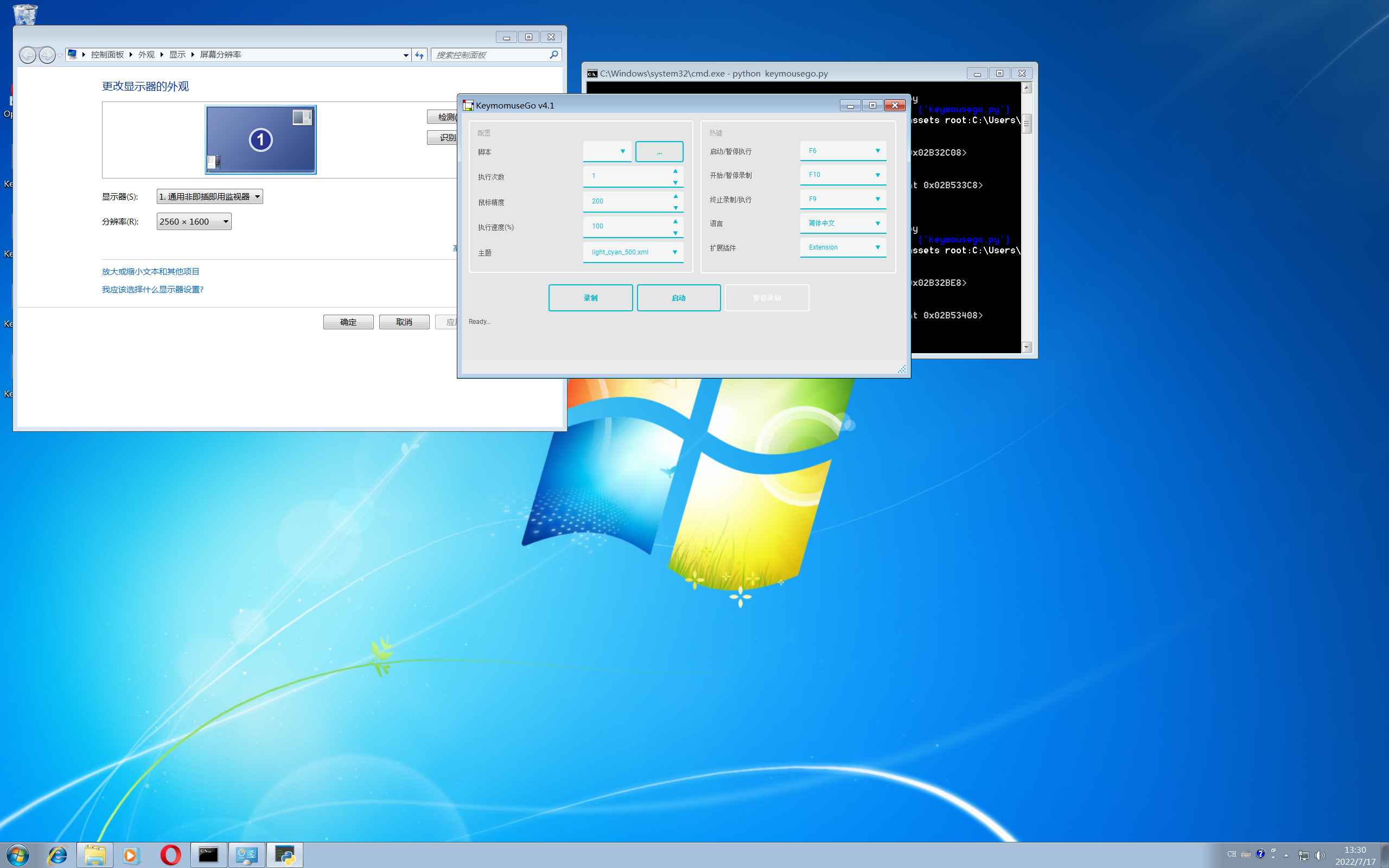The width and height of the screenshot is (1389, 868).
Task: Decrease execution count (执行次数) down arrow
Action: coord(675,183)
